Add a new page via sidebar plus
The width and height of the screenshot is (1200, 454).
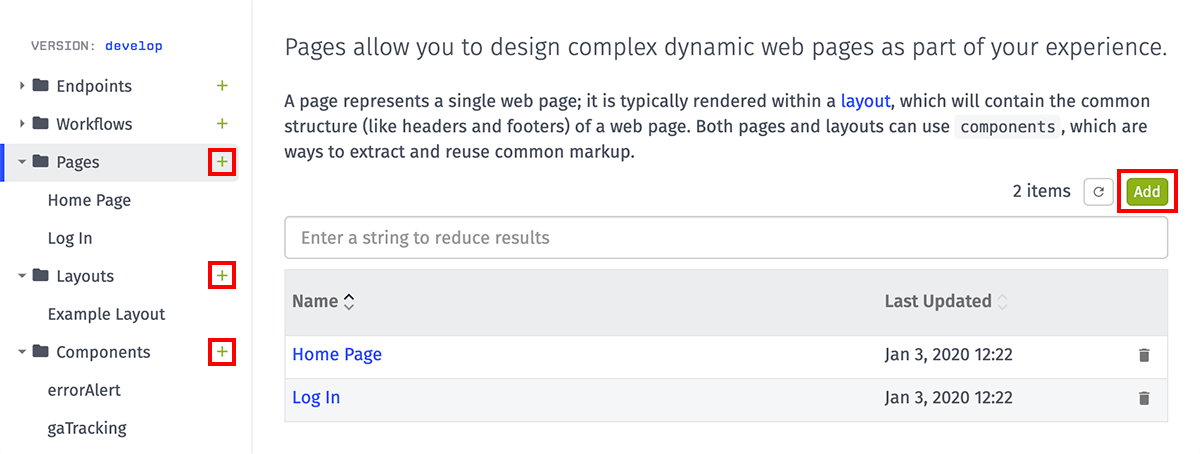(222, 162)
